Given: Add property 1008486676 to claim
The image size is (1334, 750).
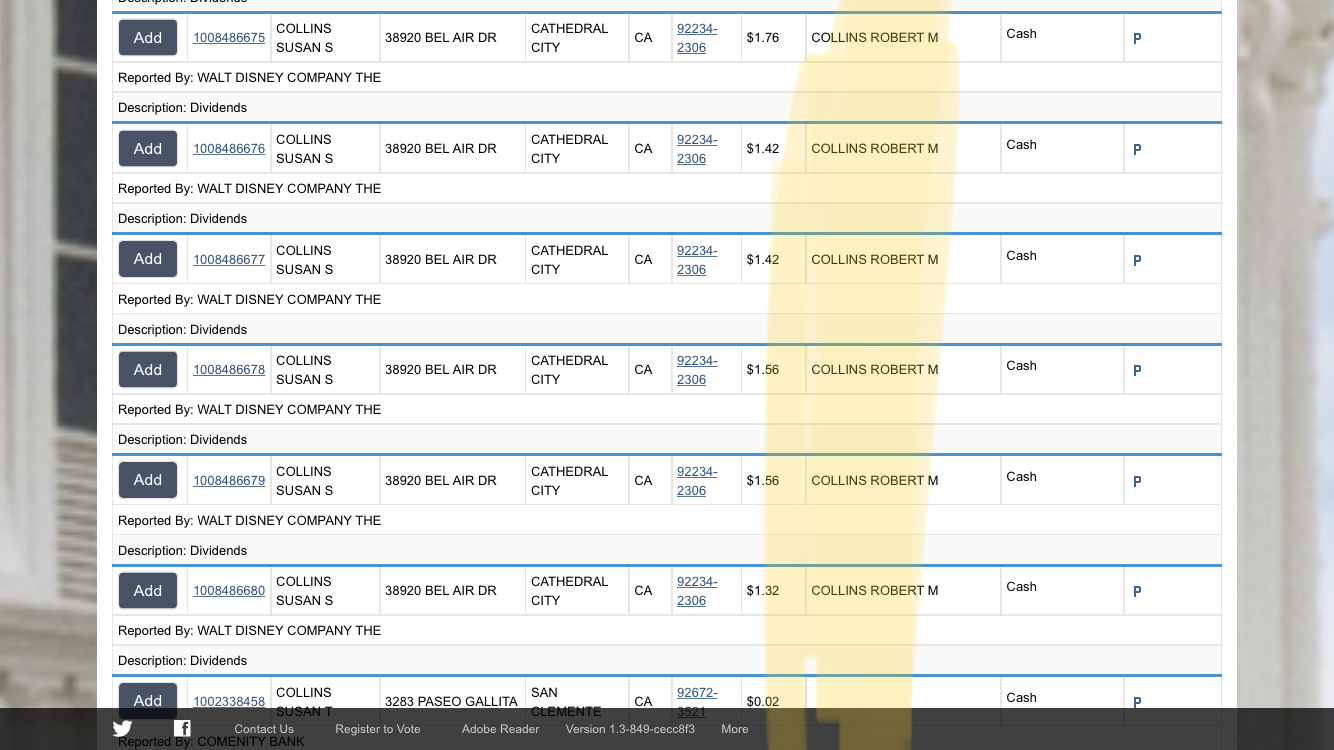Looking at the screenshot, I should tap(148, 149).
